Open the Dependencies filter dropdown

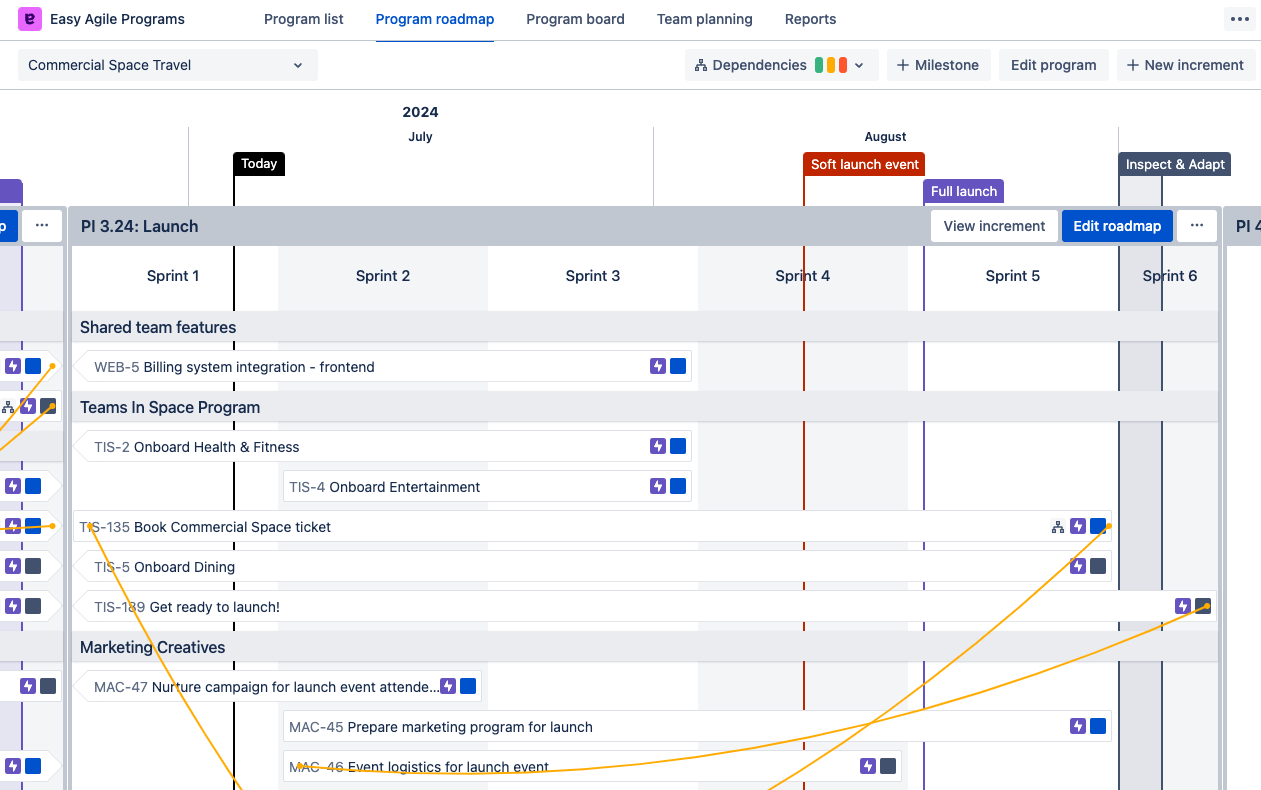point(781,65)
